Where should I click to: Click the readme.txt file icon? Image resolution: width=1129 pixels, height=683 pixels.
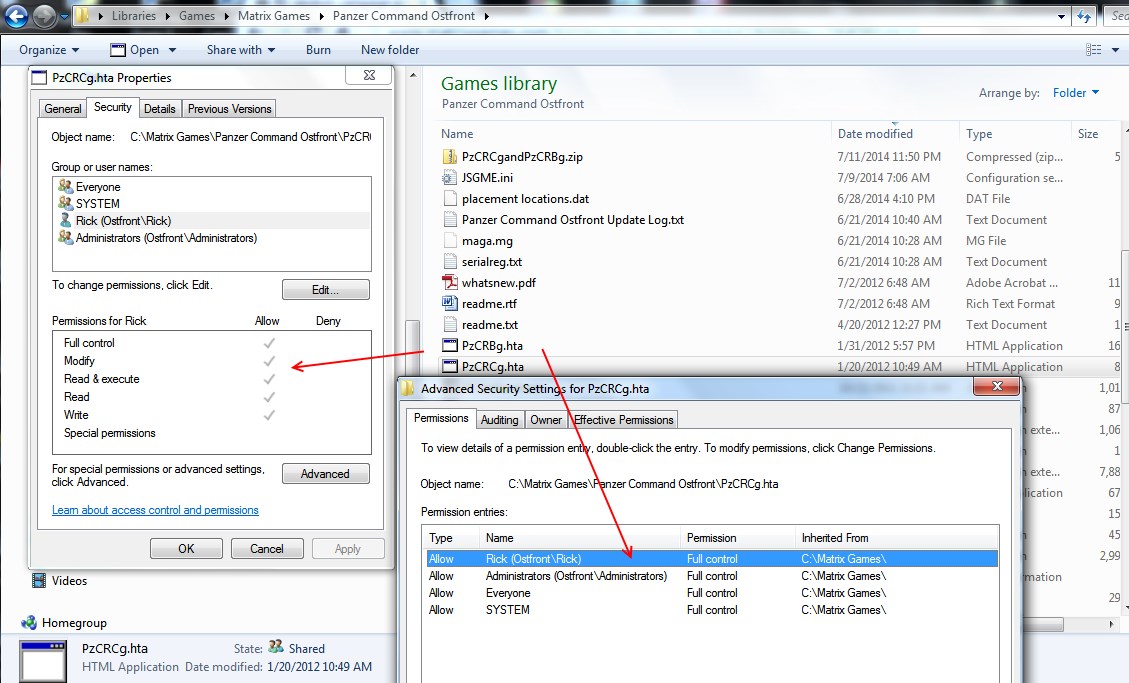coord(449,325)
